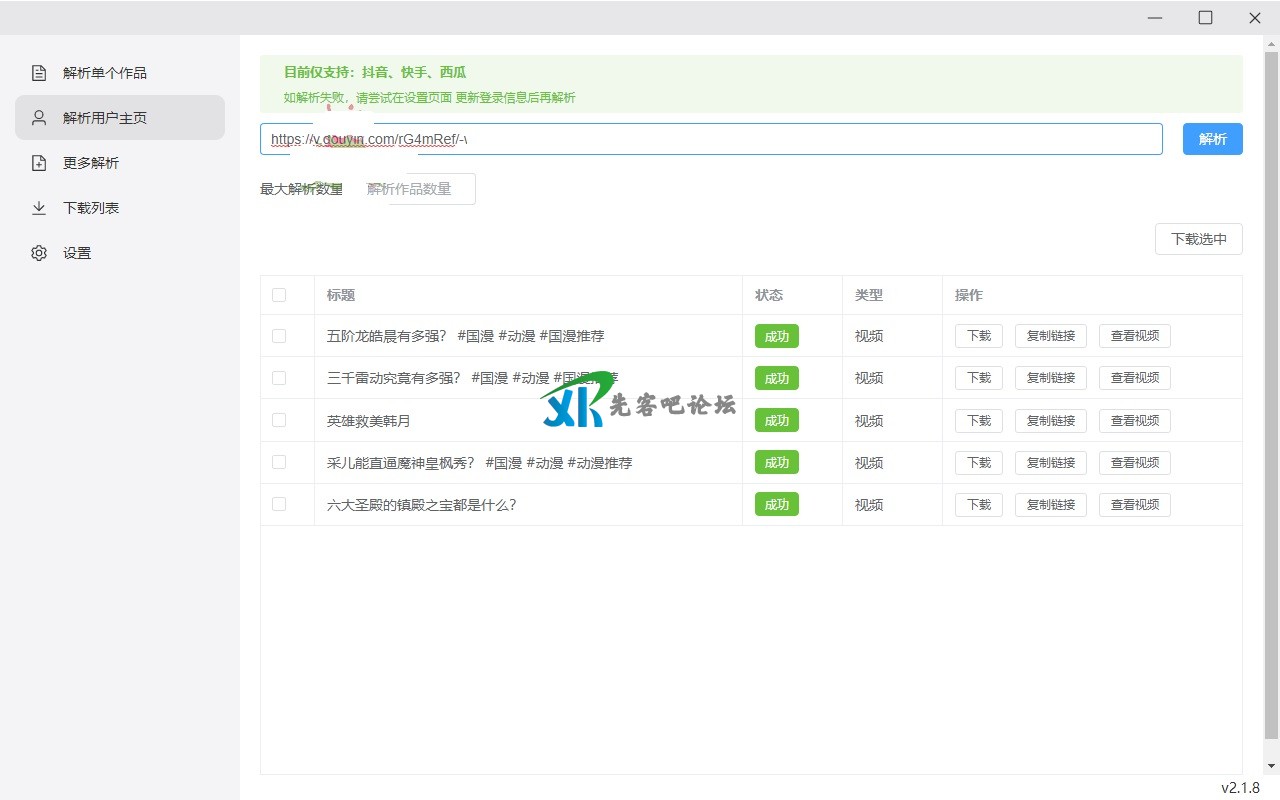Click the document icon for 解析单个作品
The height and width of the screenshot is (800, 1280).
[39, 73]
